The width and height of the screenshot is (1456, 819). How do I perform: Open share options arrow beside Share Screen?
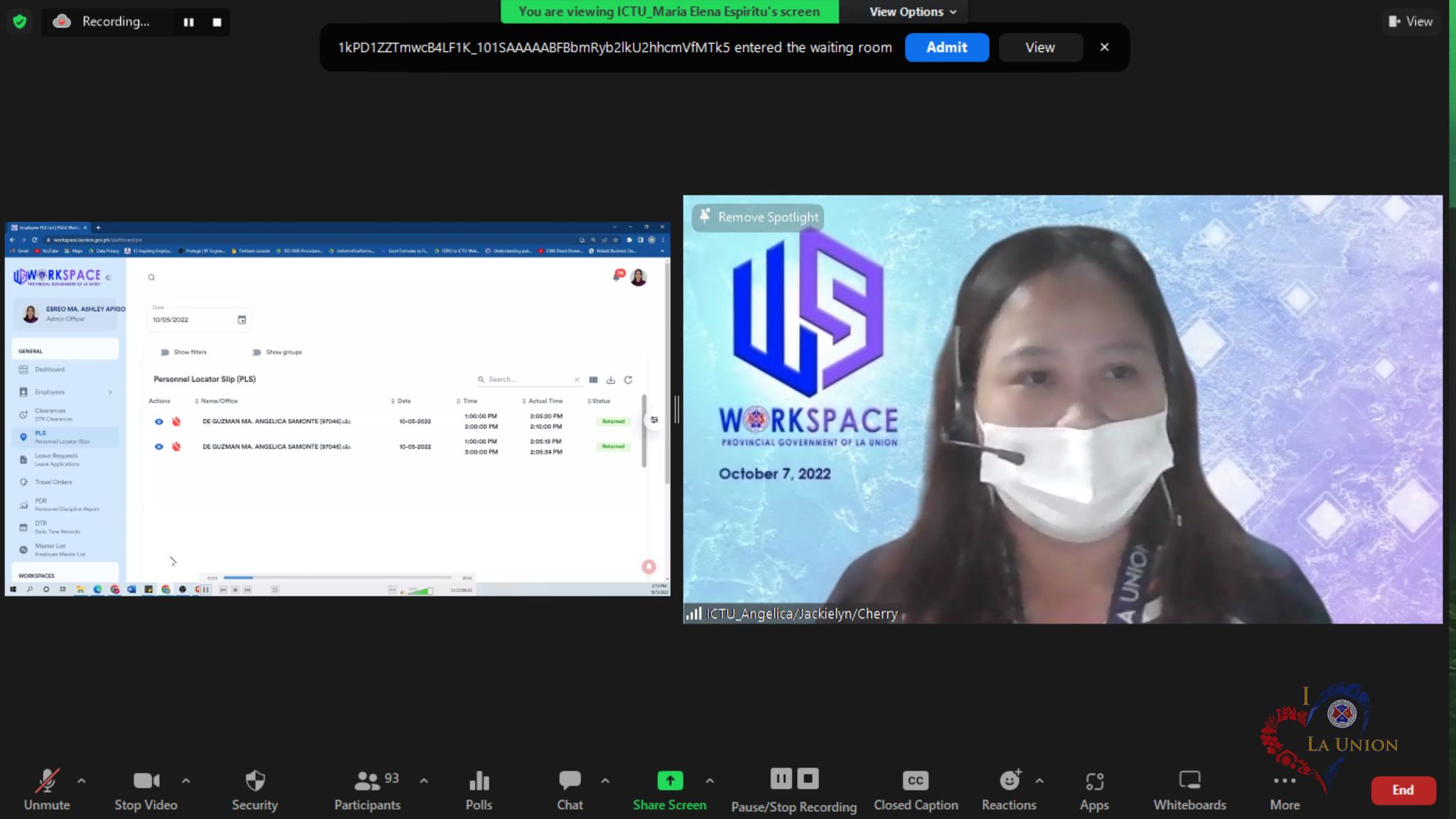coord(710,781)
